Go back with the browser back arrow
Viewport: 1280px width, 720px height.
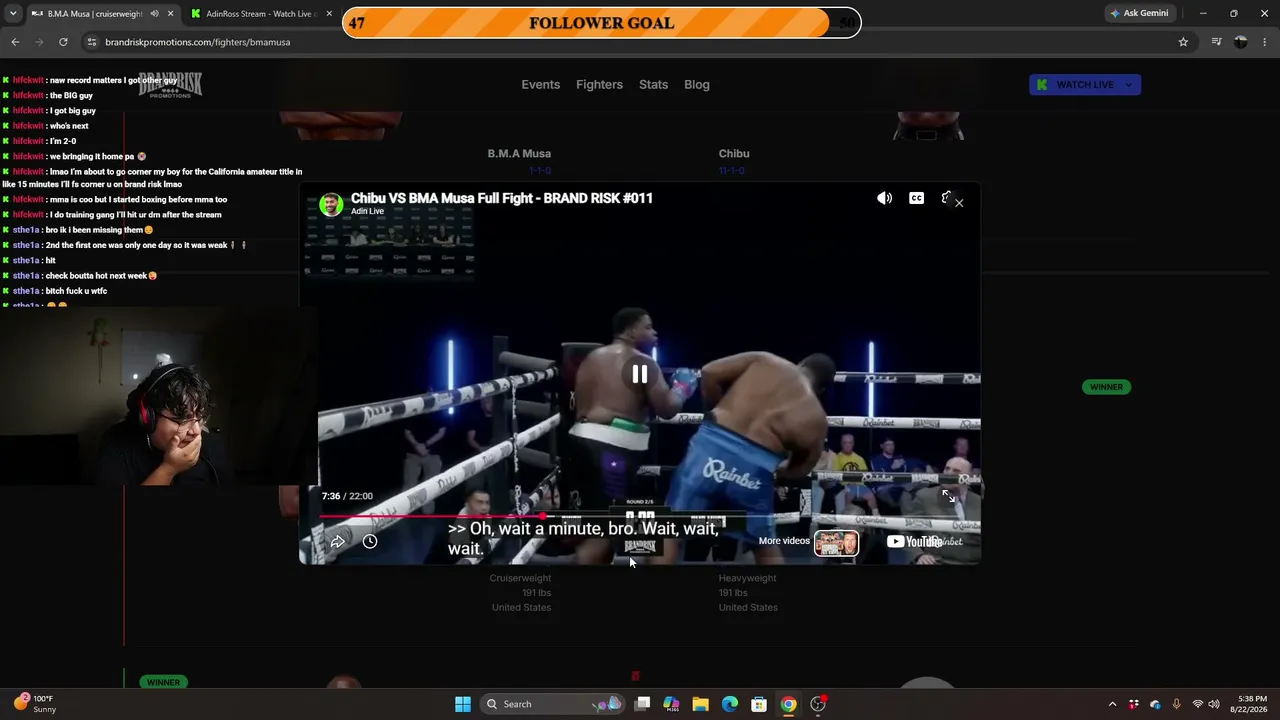tap(15, 42)
